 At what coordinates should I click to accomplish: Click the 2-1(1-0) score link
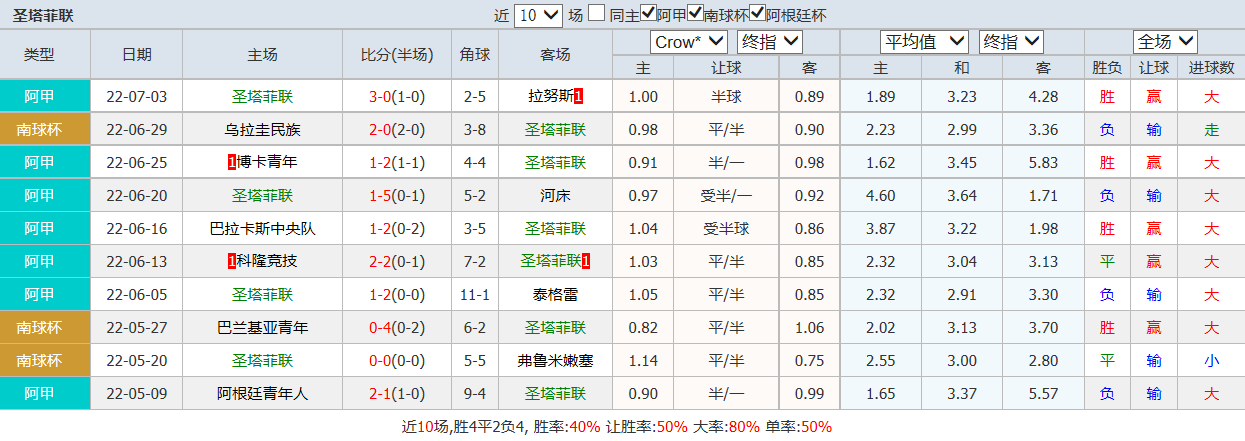(x=396, y=394)
